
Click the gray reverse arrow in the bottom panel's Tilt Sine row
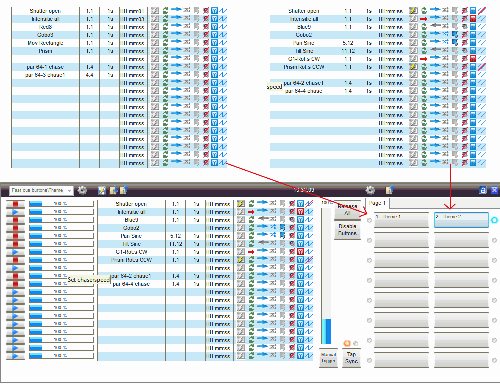(263, 243)
